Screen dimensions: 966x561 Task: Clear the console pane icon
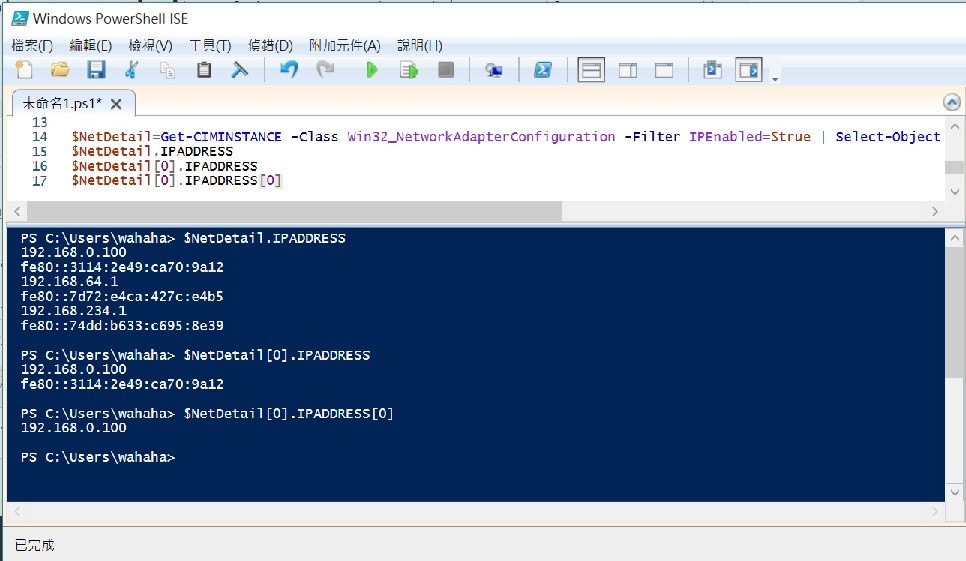click(x=240, y=70)
